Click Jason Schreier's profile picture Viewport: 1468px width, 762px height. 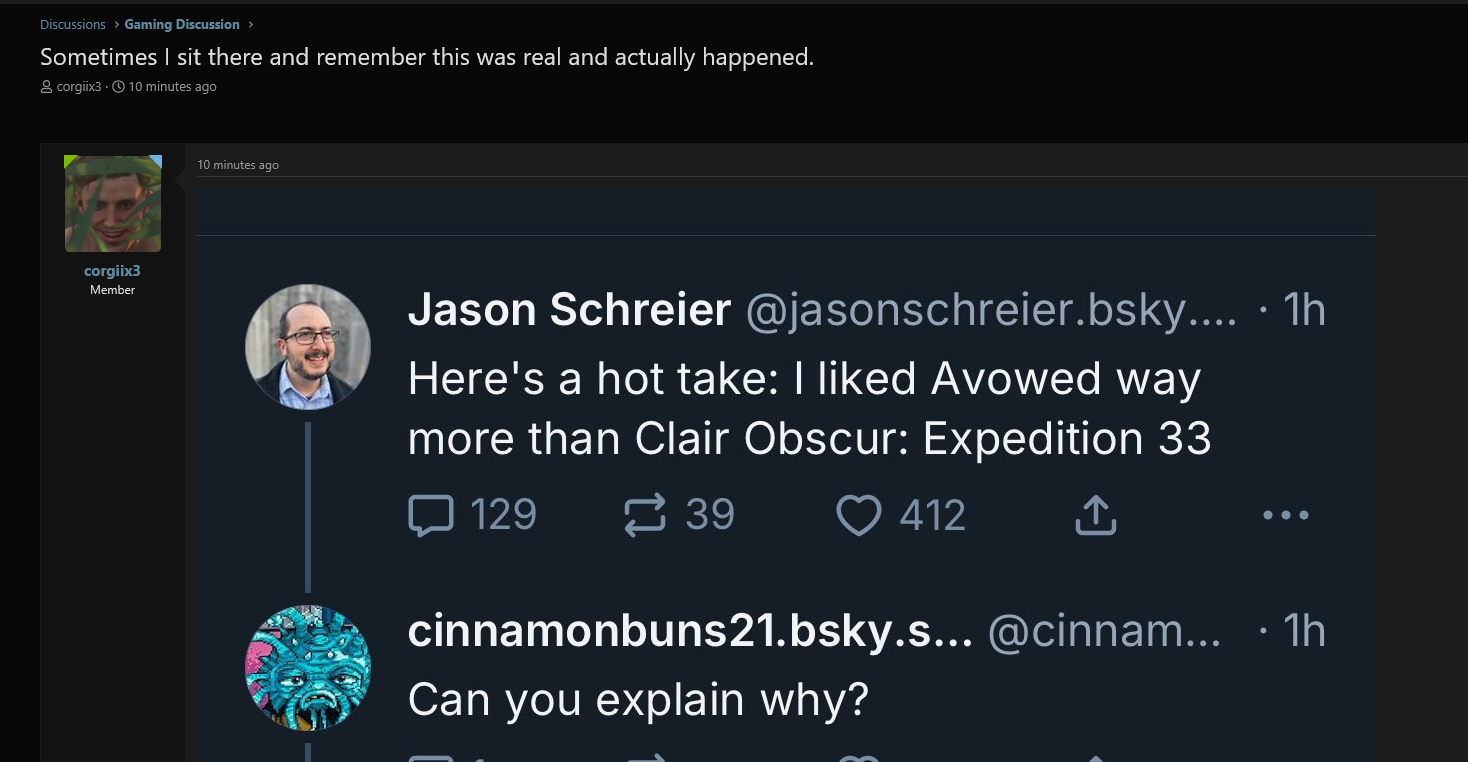[x=308, y=347]
